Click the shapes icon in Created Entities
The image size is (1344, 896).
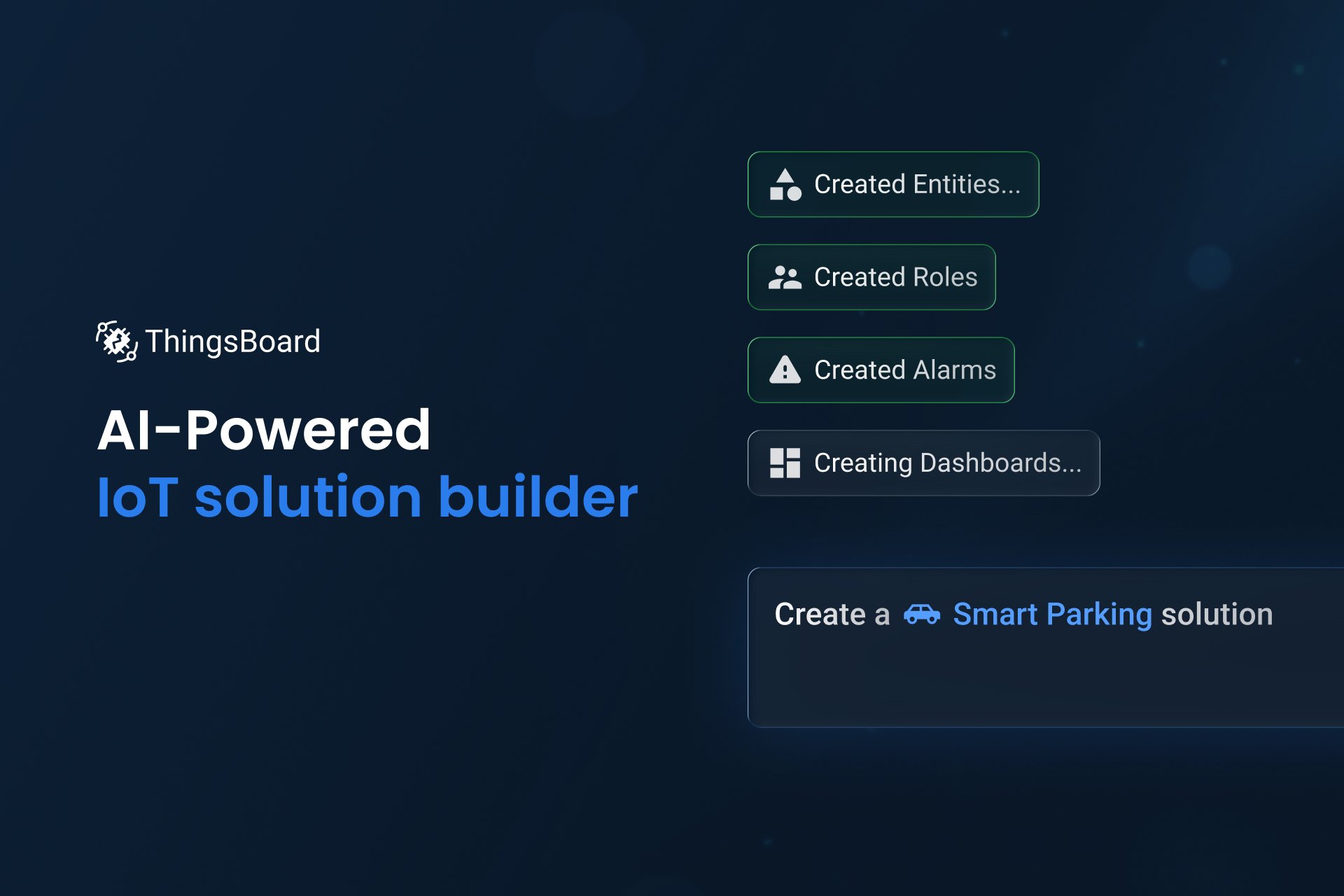[785, 185]
